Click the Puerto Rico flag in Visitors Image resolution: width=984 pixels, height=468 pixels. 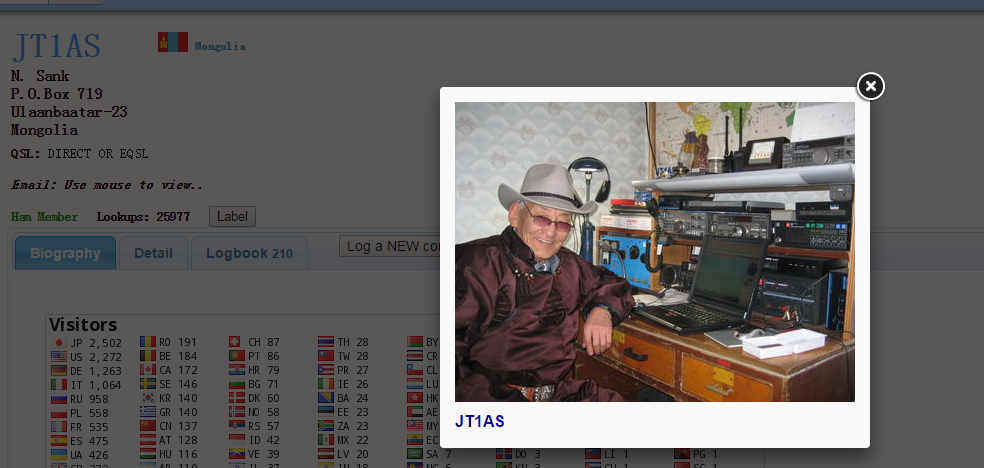point(326,370)
